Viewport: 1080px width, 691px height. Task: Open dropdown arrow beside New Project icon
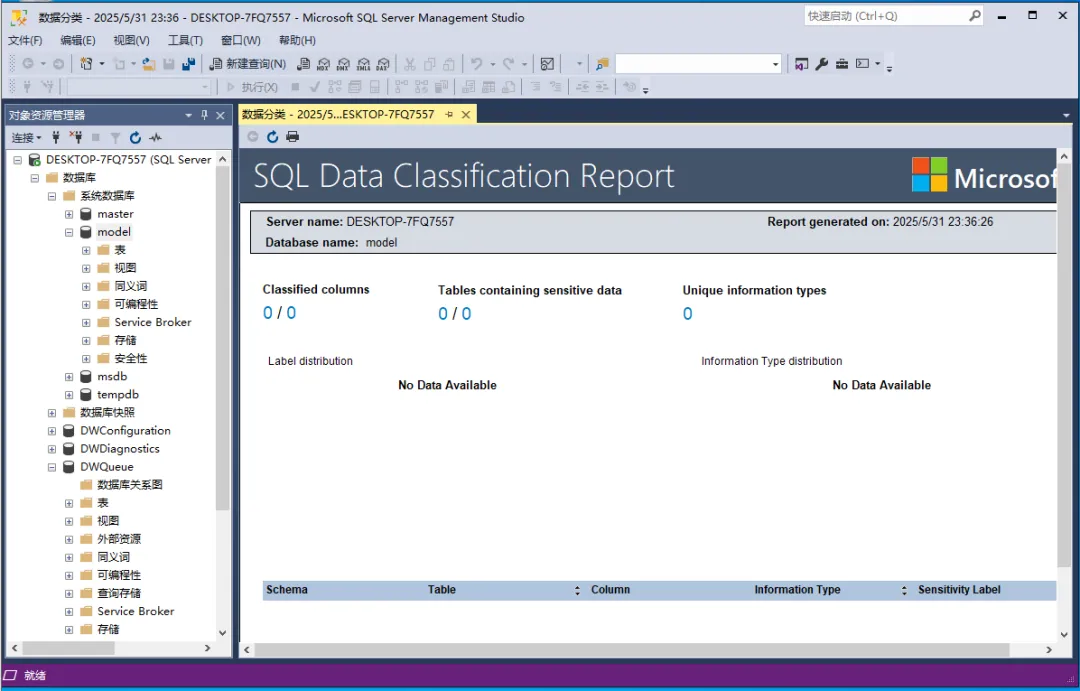[x=102, y=64]
